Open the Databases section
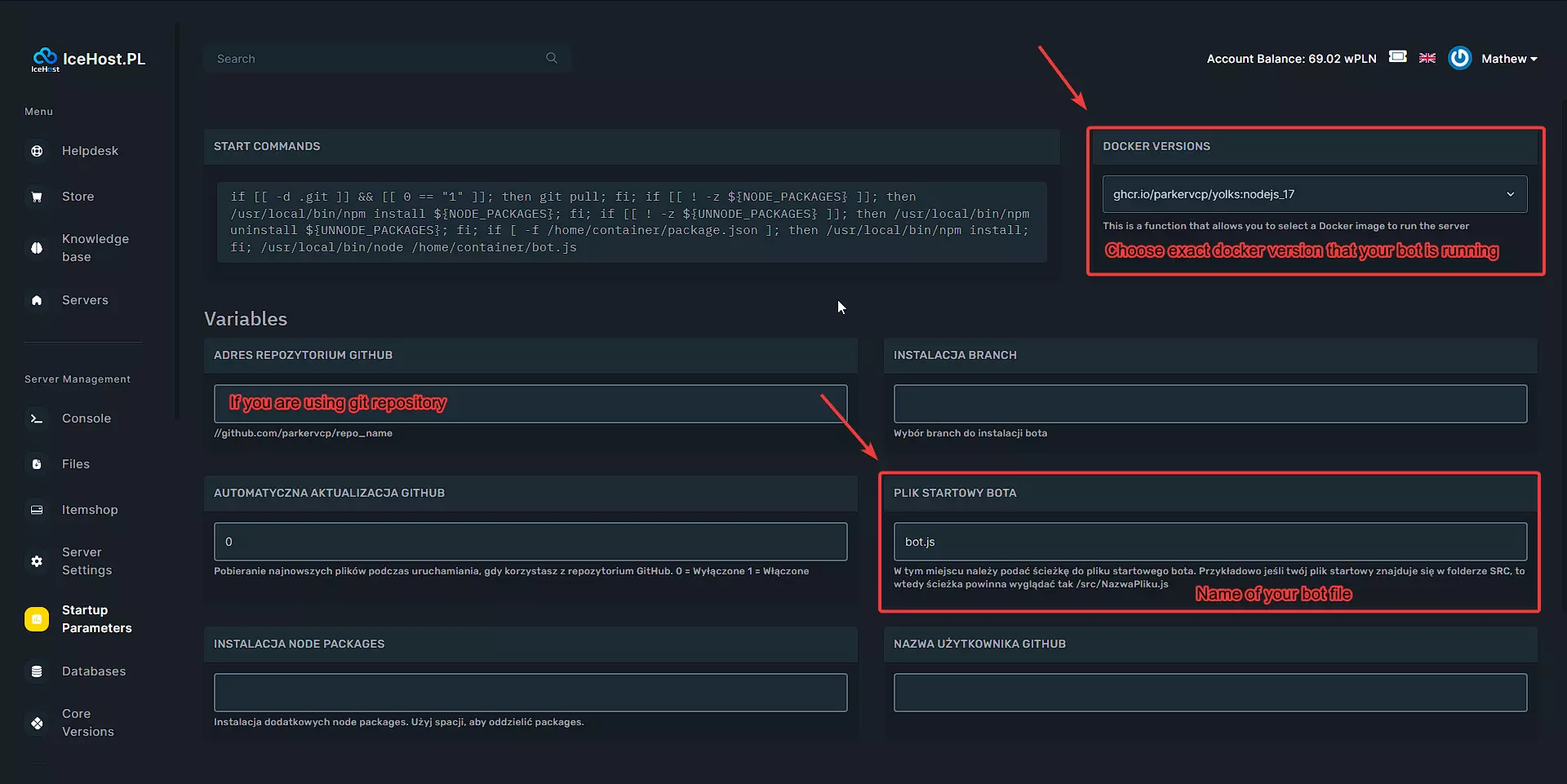The image size is (1567, 784). (x=94, y=671)
